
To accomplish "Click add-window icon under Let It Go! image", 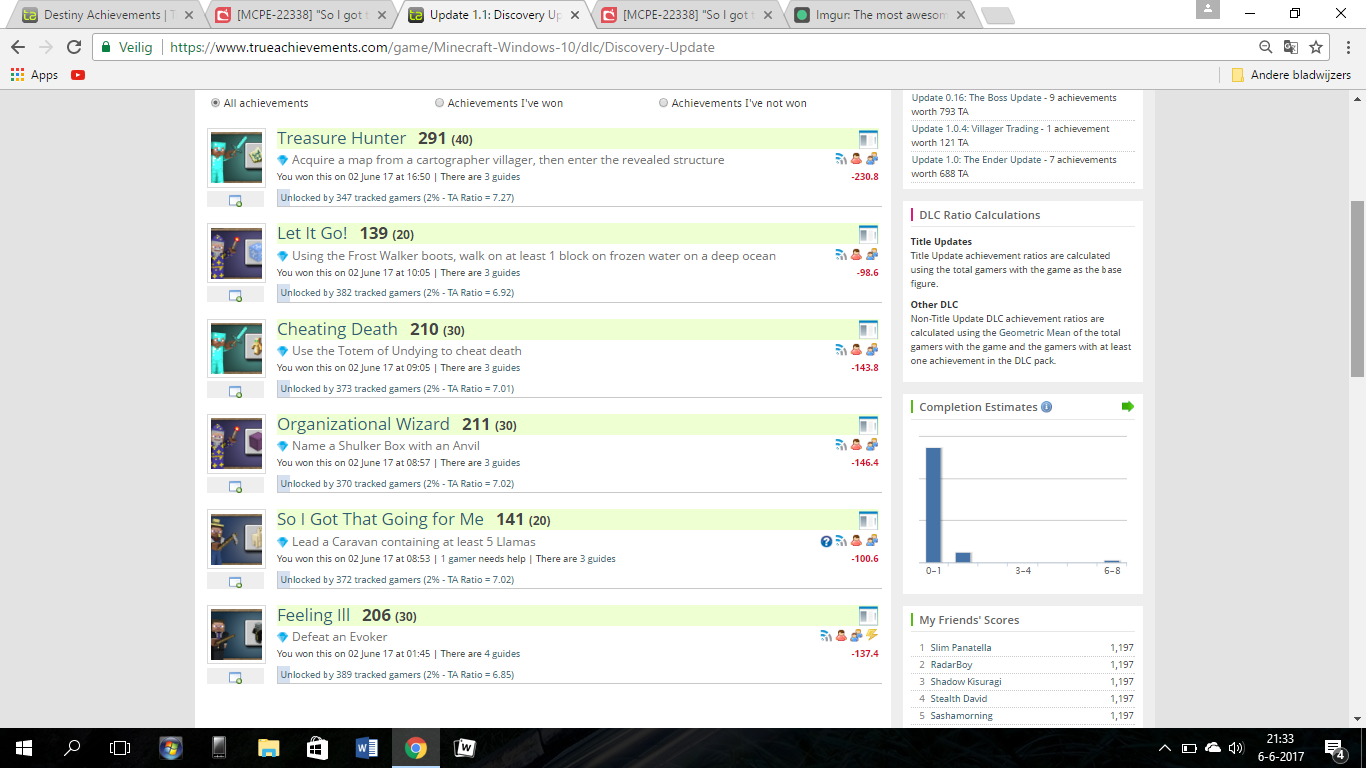I will (x=236, y=295).
